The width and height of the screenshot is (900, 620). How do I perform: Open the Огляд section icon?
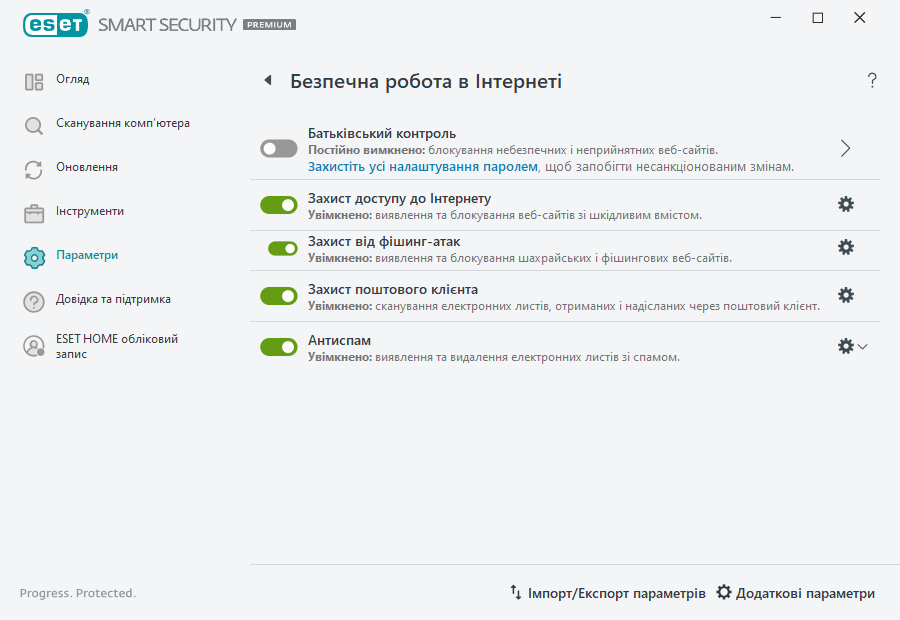(x=33, y=79)
